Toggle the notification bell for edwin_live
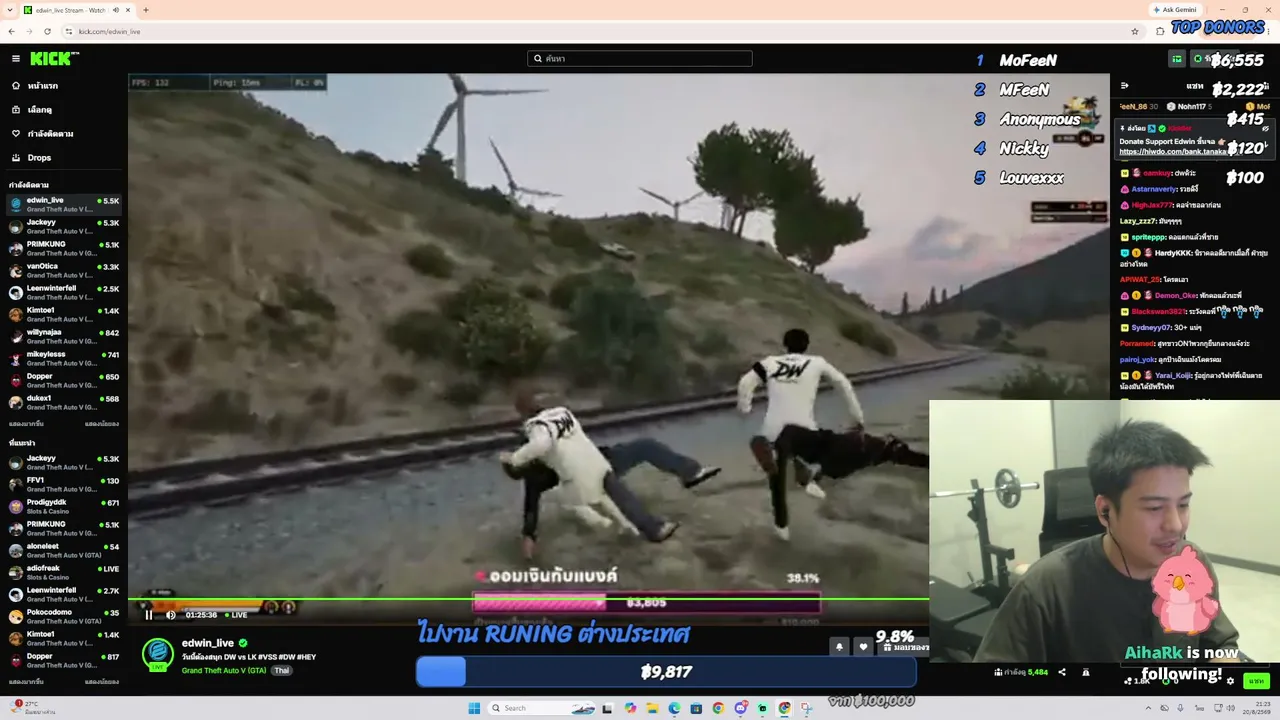 click(839, 647)
